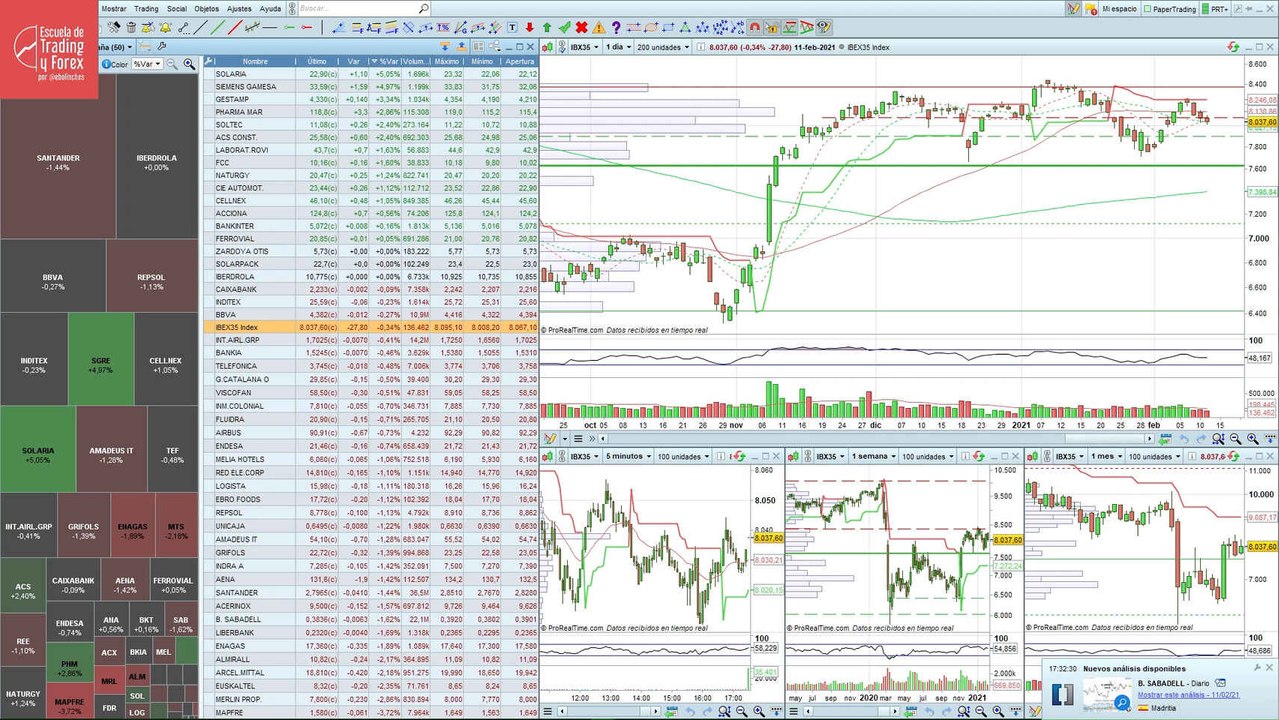
Task: Toggle link chain icon on 1 mes chart
Action: [x=1047, y=456]
